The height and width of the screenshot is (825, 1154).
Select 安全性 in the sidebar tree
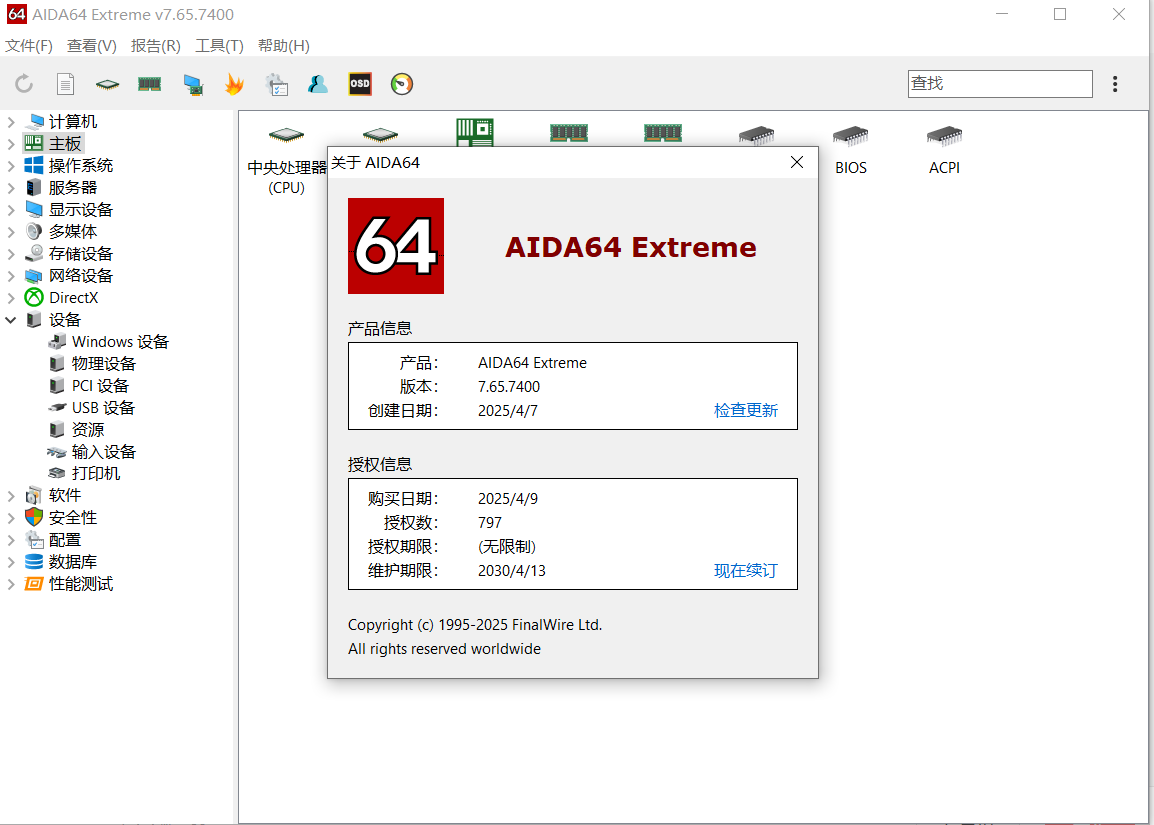[73, 517]
